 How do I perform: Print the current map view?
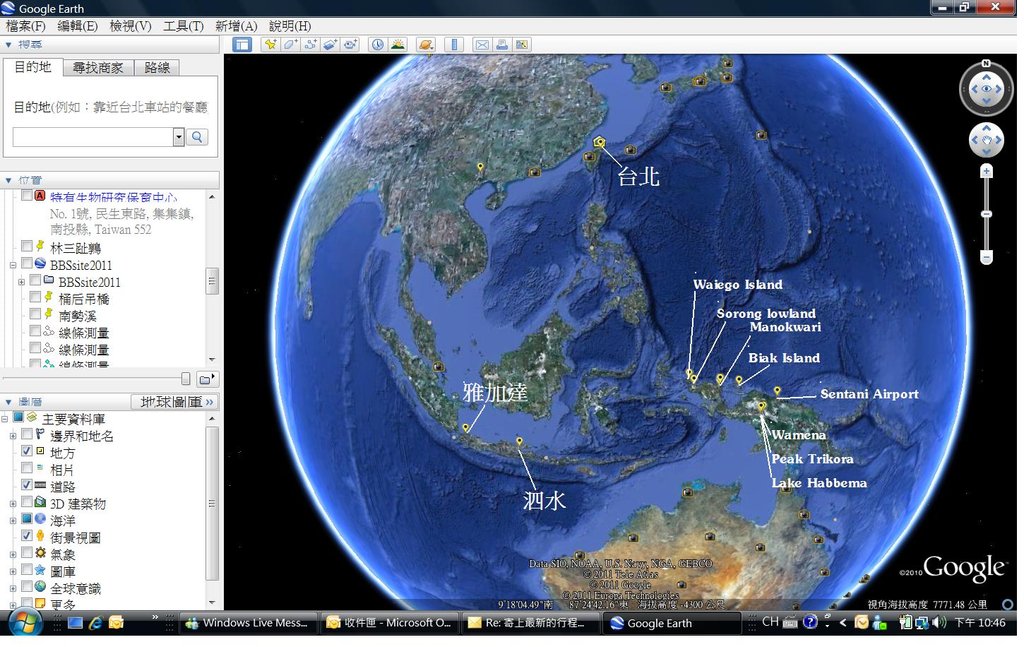click(x=502, y=44)
